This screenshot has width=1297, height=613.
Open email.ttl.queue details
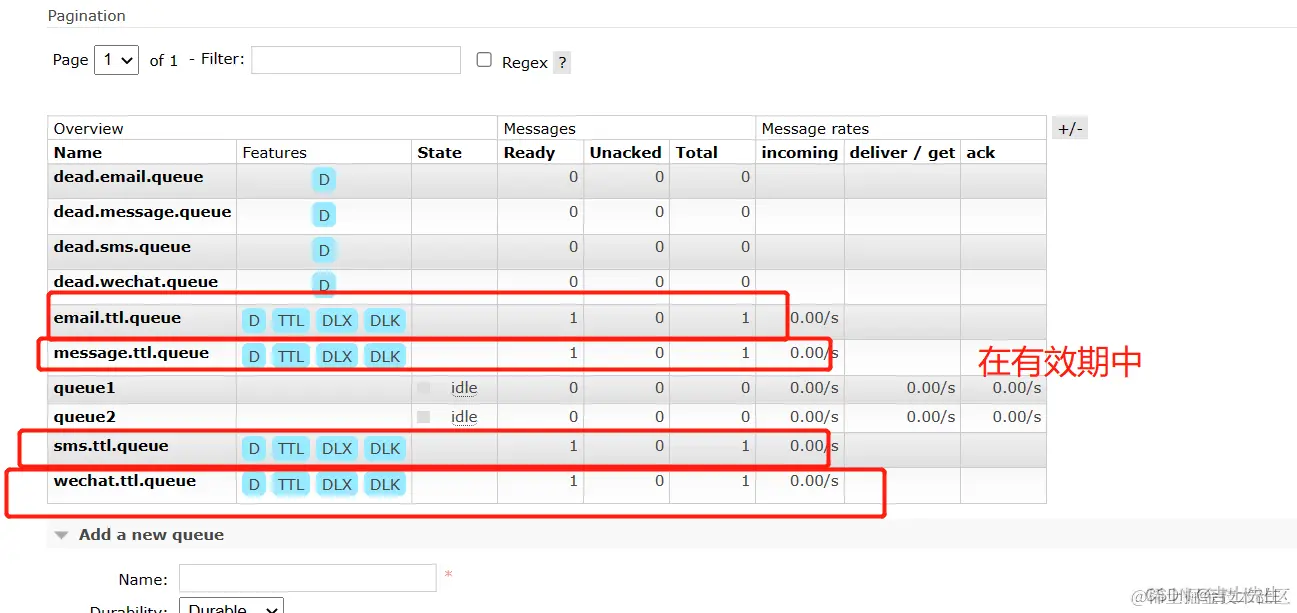pos(117,318)
